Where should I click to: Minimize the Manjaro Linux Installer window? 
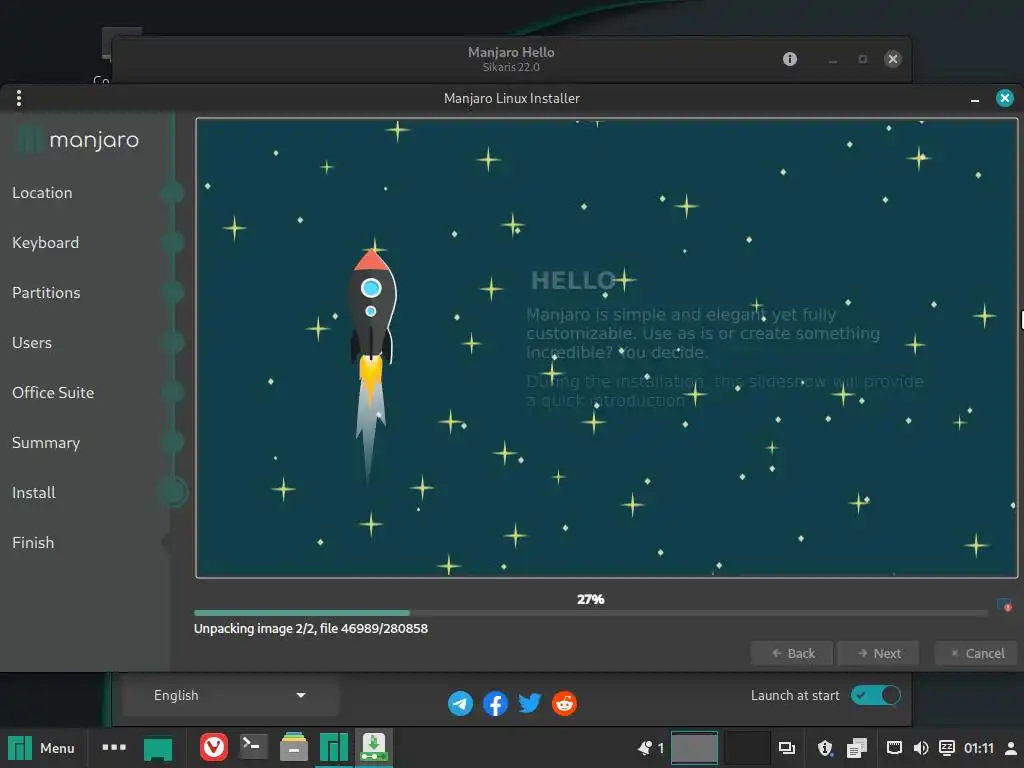pyautogui.click(x=975, y=99)
